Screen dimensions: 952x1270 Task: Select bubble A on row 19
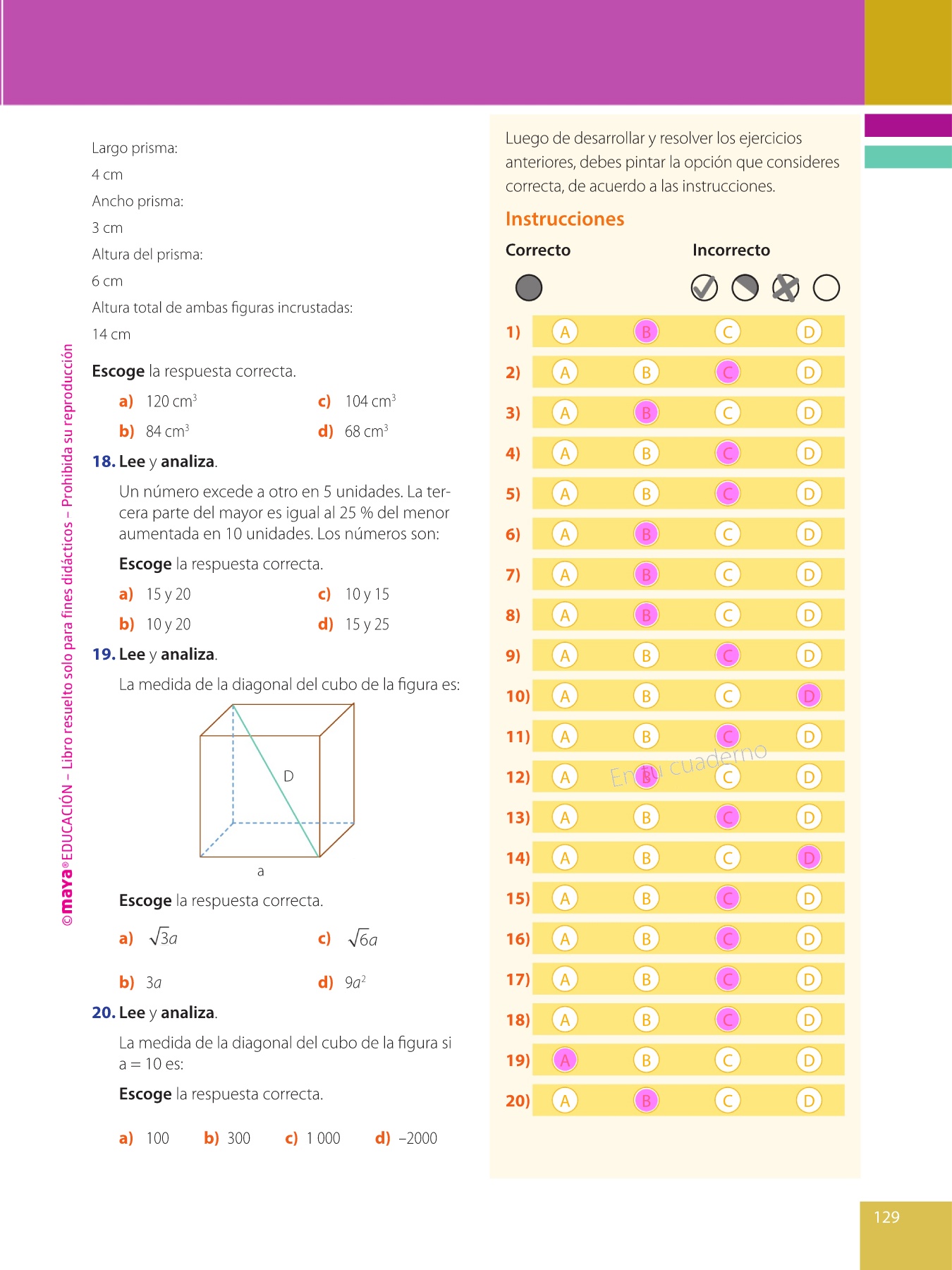[x=565, y=1060]
